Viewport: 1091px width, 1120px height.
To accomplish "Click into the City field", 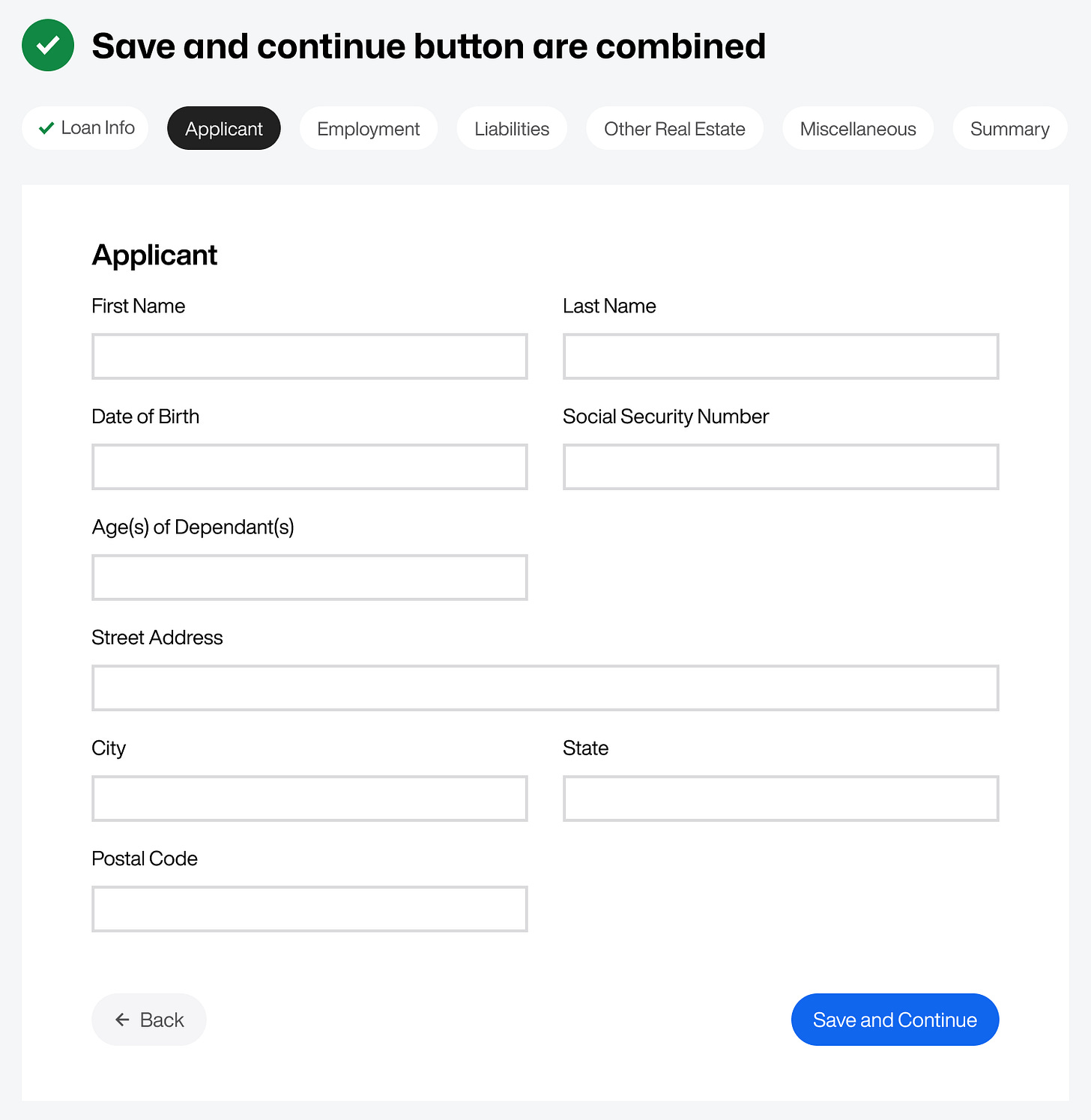I will point(309,799).
